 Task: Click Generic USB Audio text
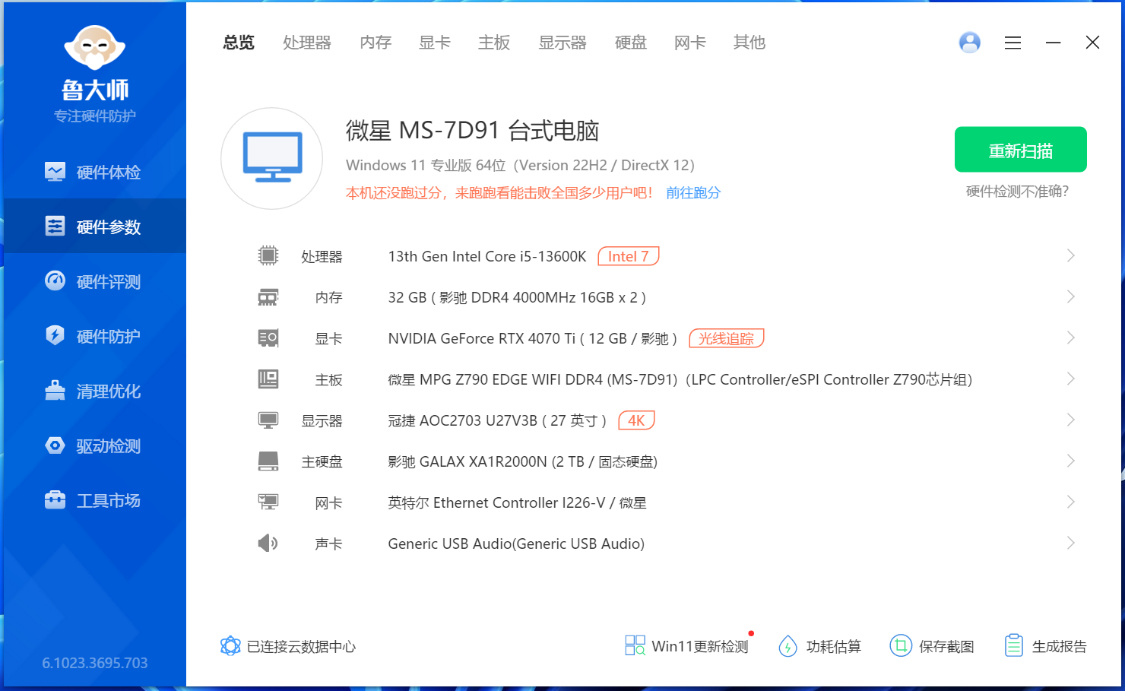[x=516, y=543]
